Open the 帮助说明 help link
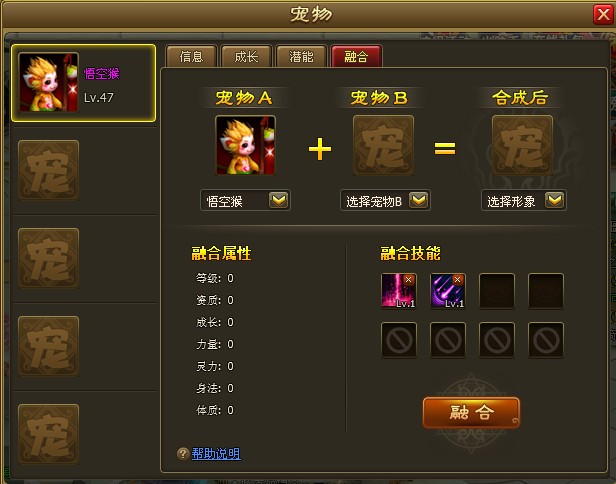This screenshot has height=484, width=616. (216, 454)
